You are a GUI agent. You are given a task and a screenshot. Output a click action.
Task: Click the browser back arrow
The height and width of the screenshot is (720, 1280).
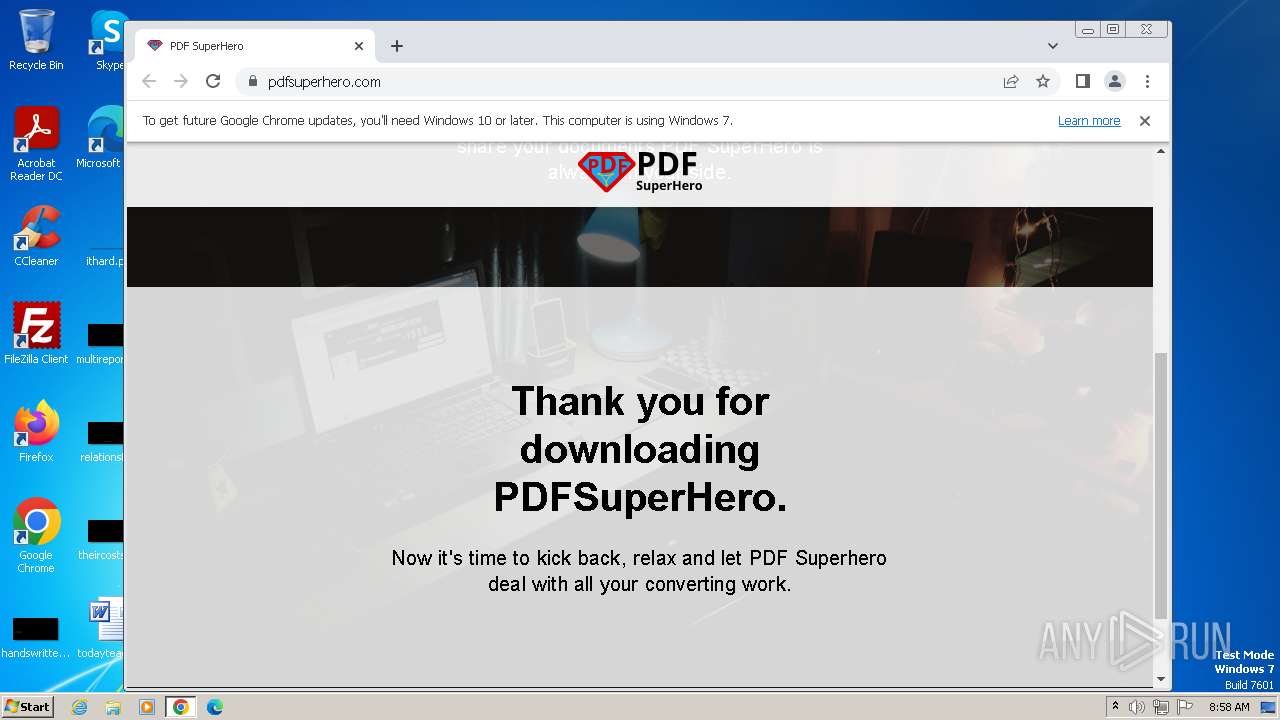[x=149, y=82]
